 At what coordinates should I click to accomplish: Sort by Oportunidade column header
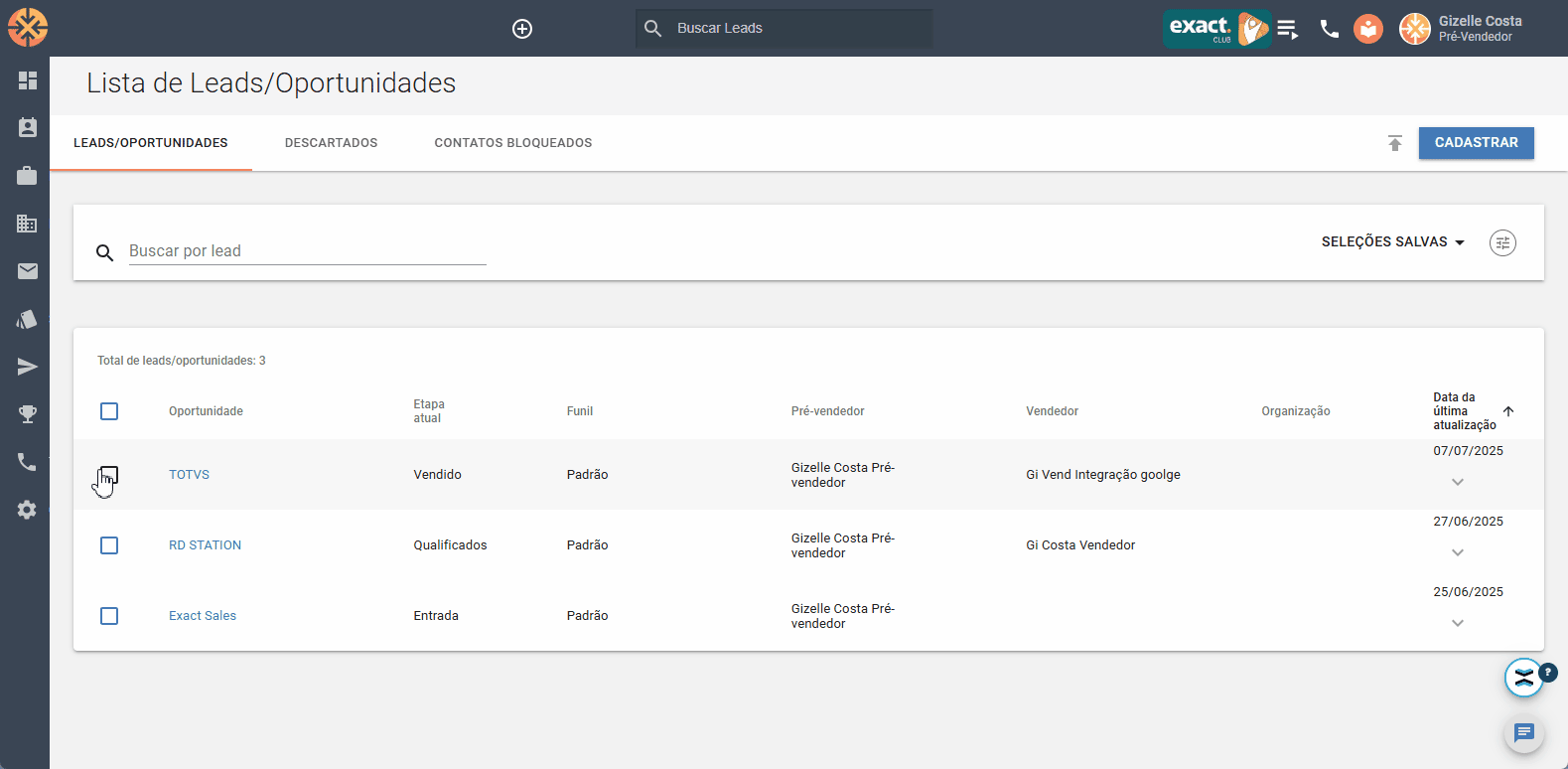(x=206, y=411)
